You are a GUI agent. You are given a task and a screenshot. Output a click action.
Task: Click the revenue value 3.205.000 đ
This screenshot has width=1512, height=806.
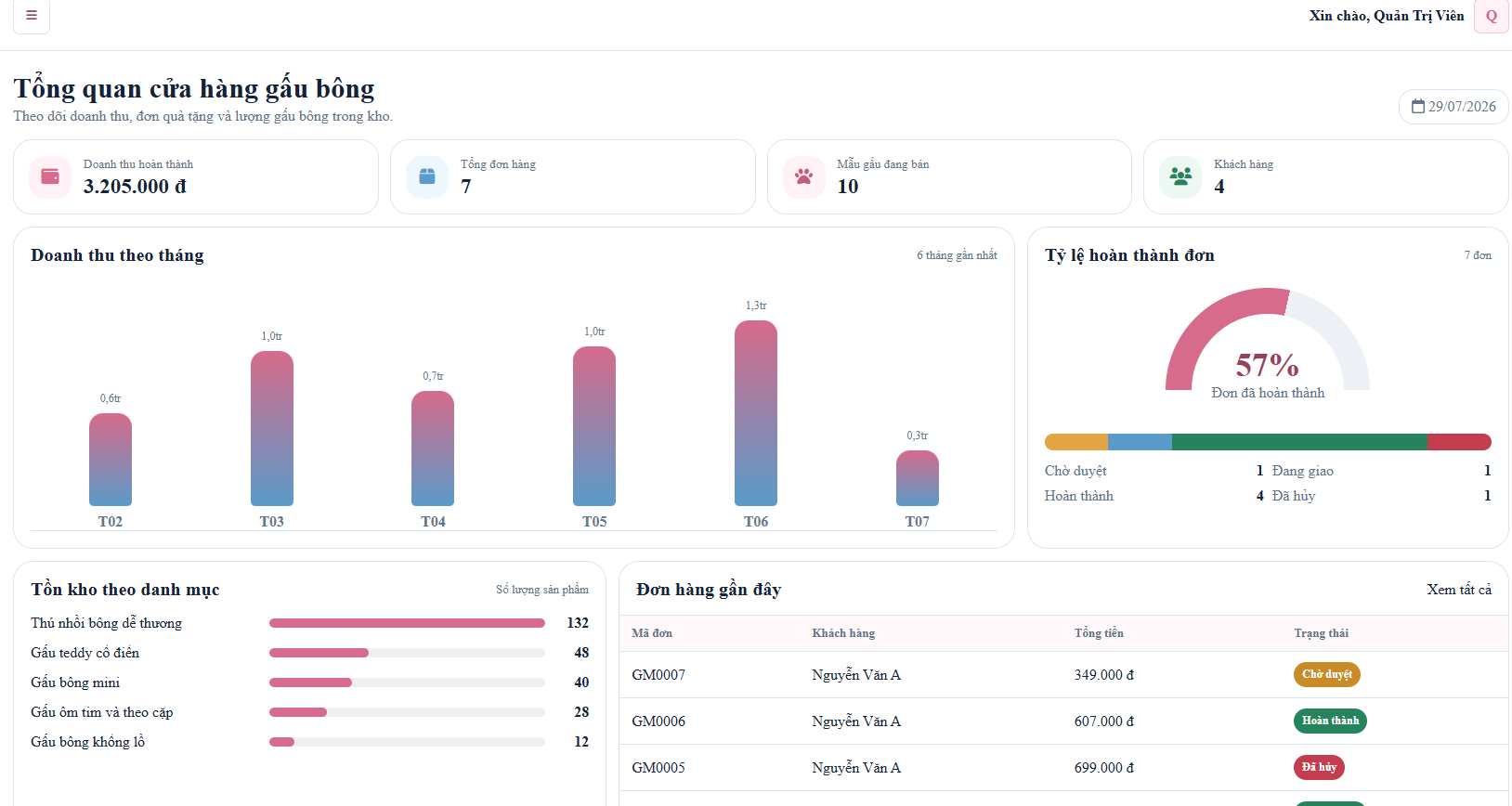coord(135,187)
